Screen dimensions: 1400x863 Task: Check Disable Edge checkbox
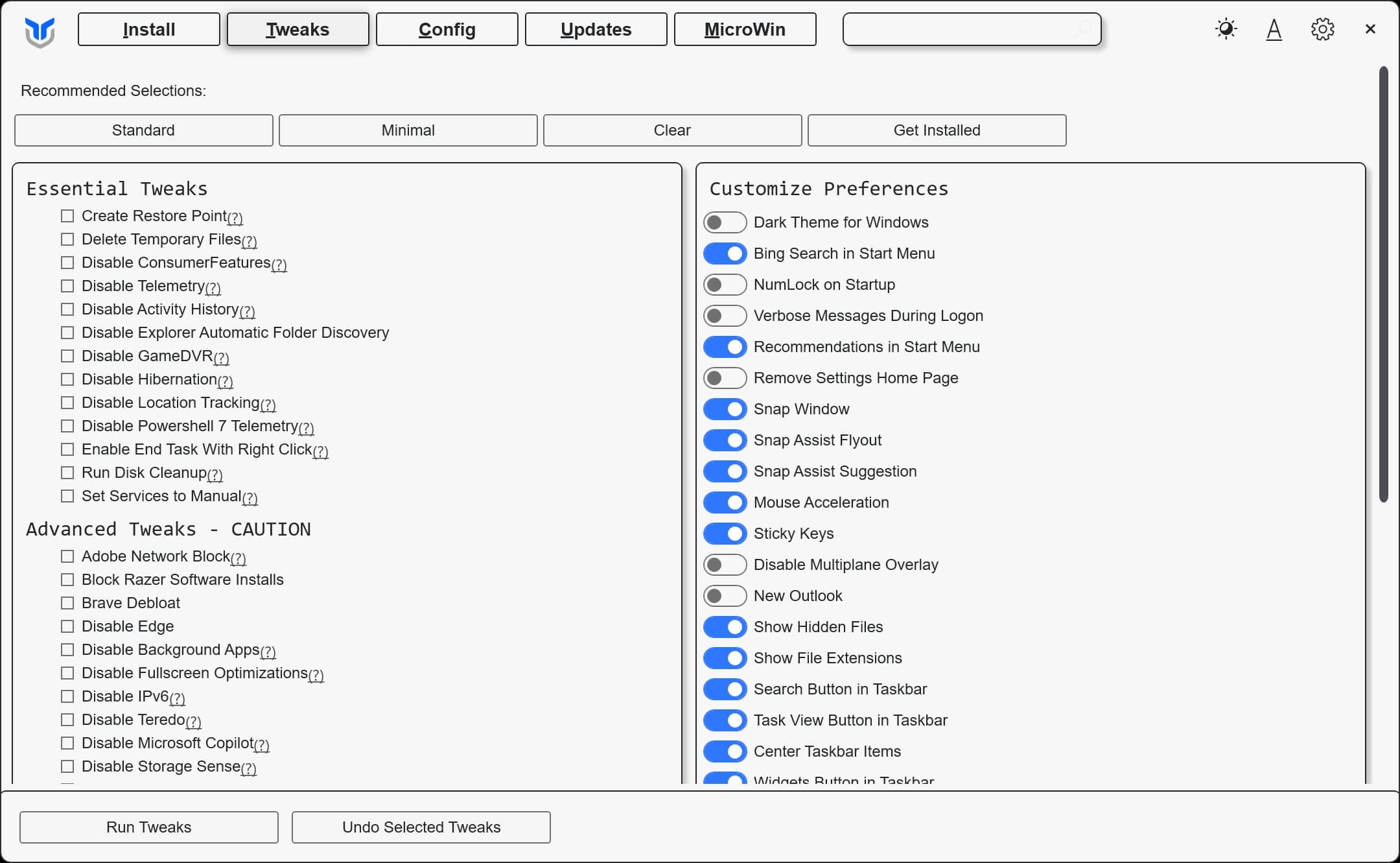tap(67, 626)
